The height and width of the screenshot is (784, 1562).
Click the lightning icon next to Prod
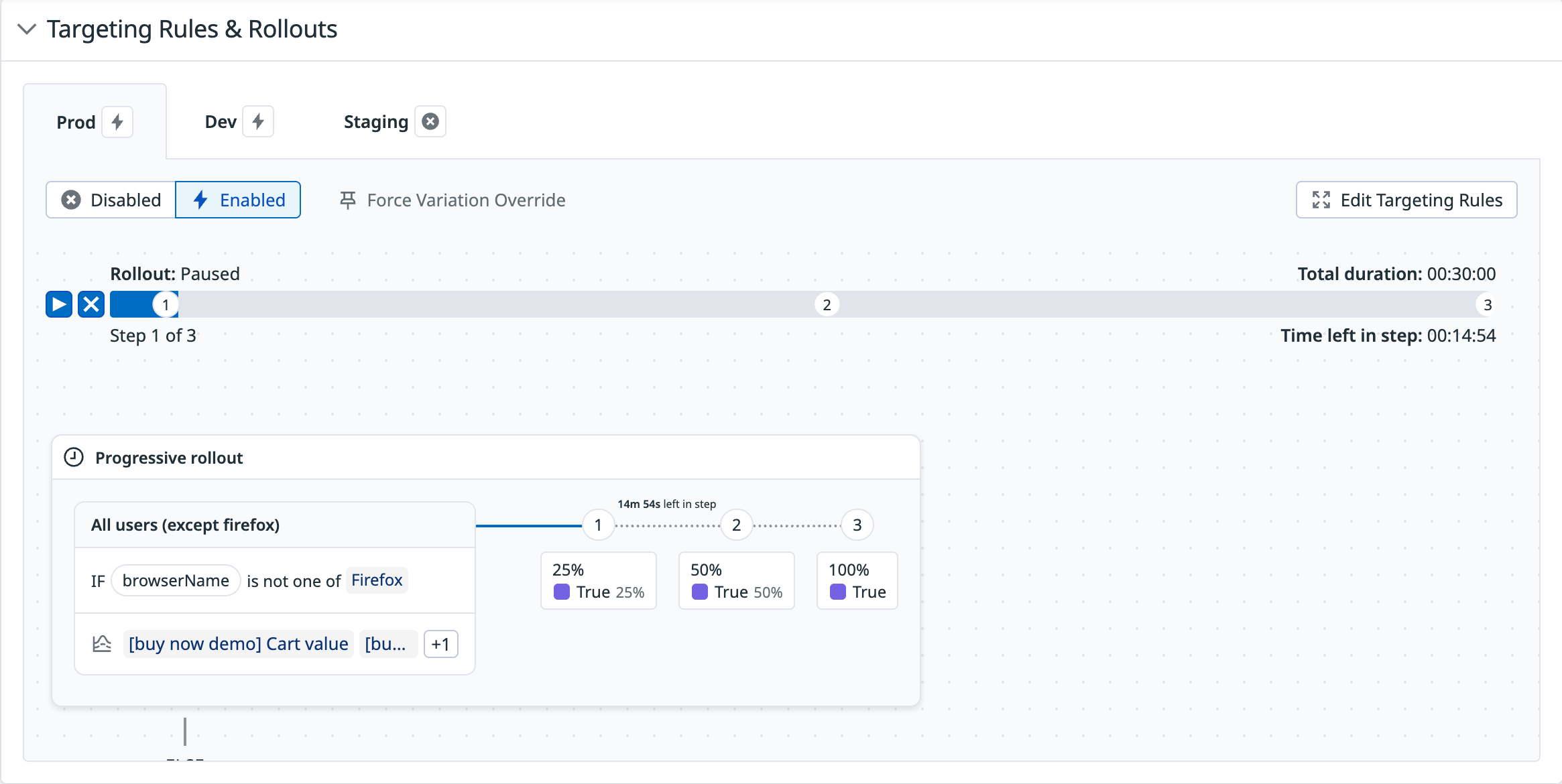(x=118, y=121)
